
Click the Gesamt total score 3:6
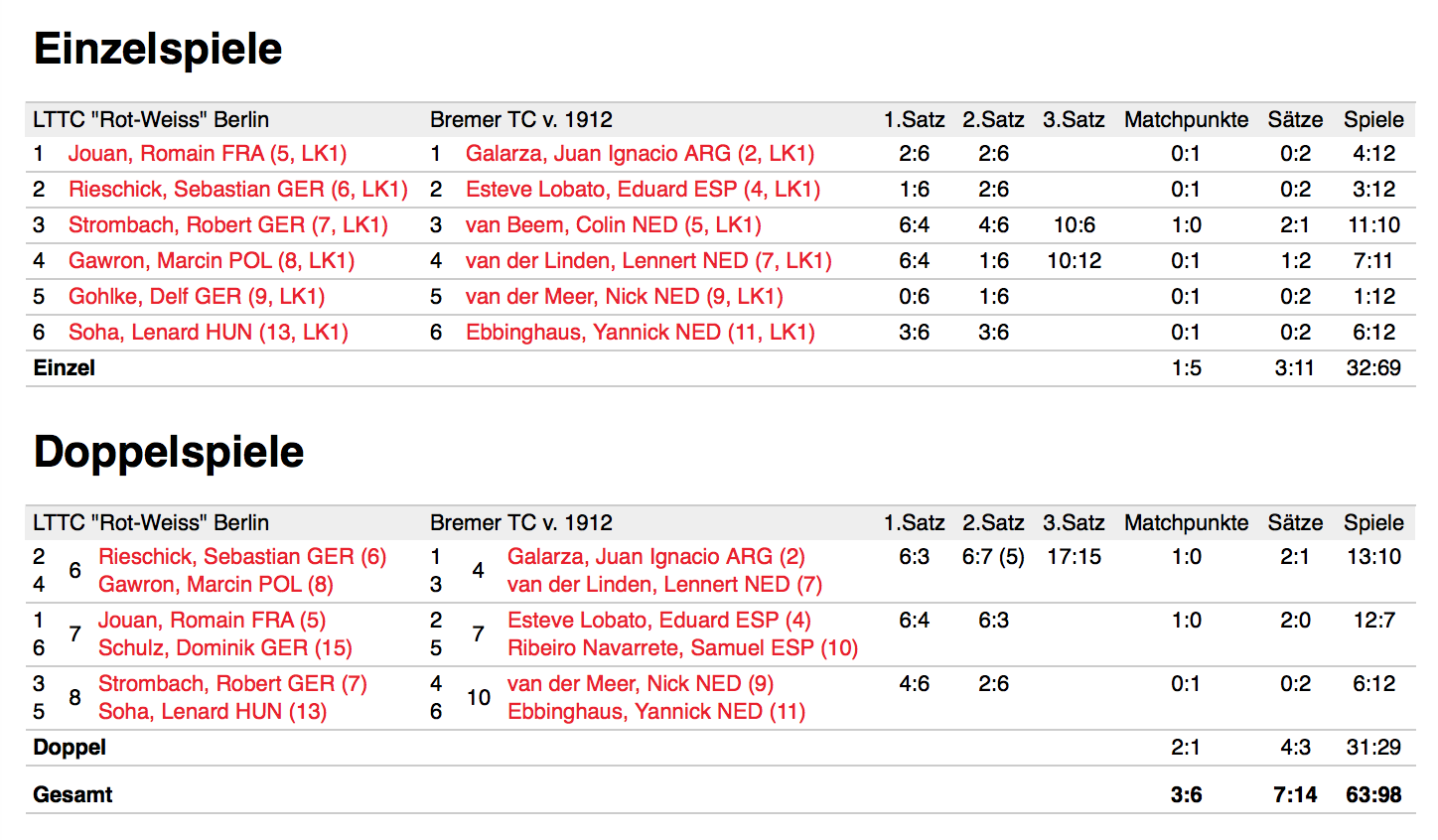tap(1186, 795)
